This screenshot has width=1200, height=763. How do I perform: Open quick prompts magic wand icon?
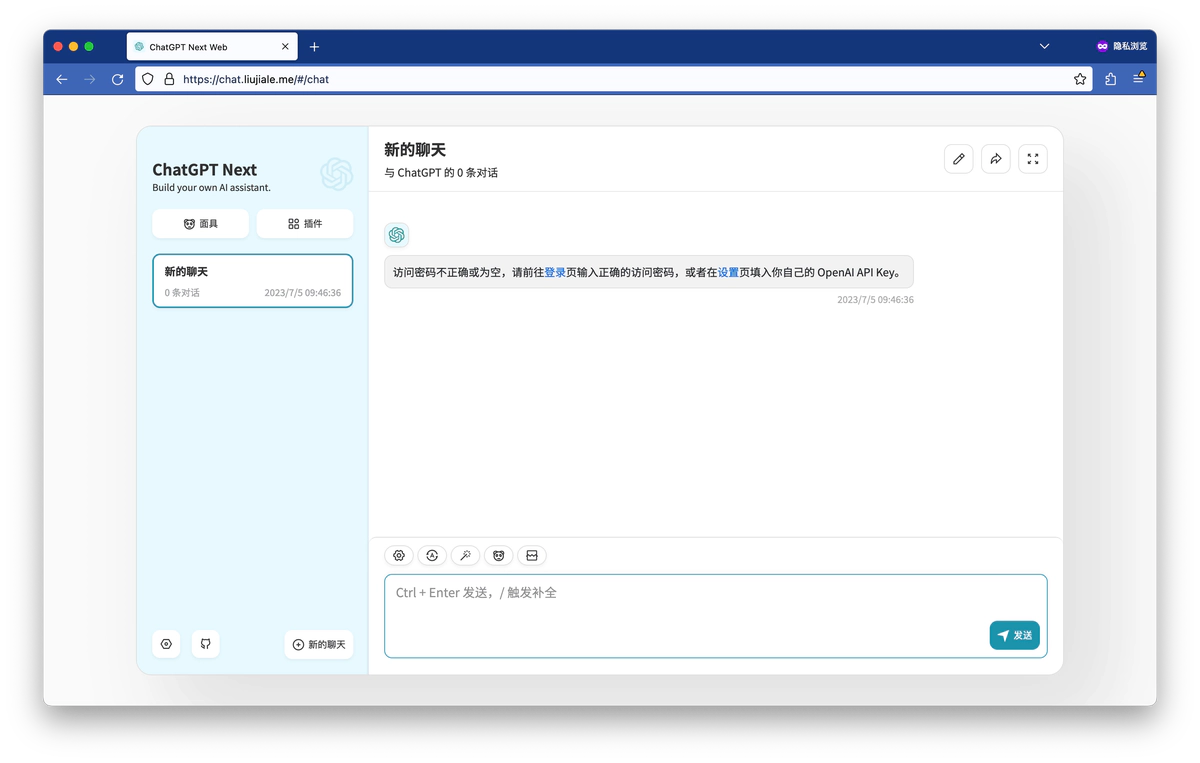[465, 556]
